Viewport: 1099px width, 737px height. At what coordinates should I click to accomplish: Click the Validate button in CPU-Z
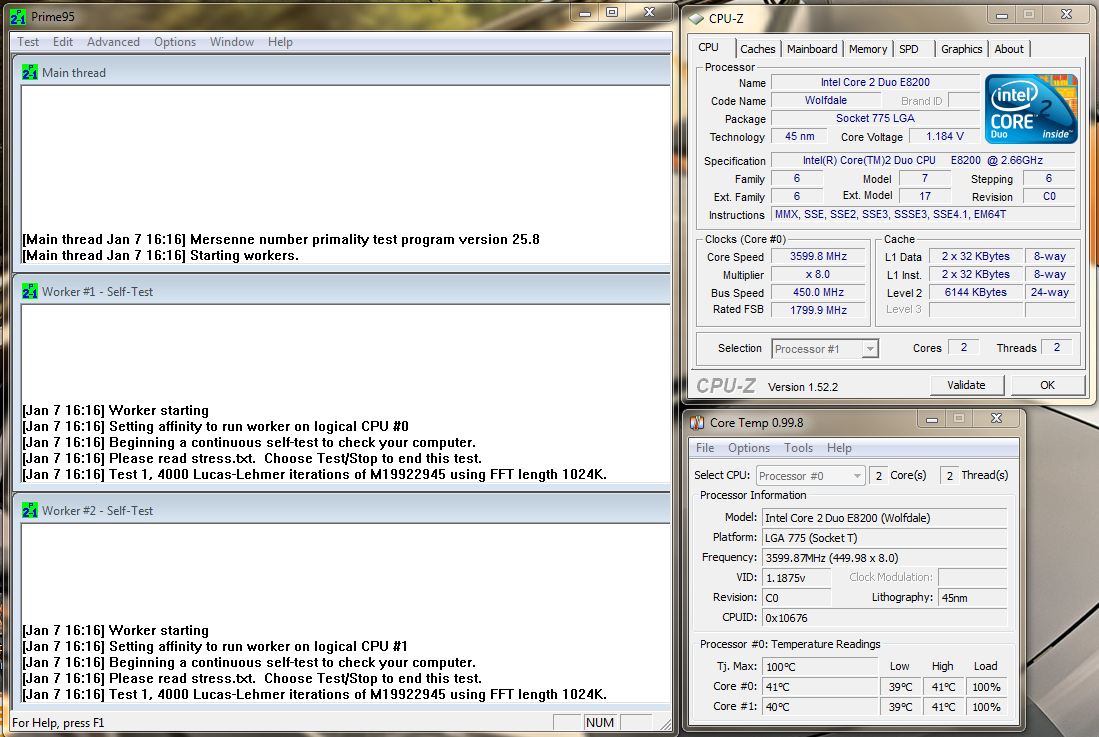click(x=966, y=385)
